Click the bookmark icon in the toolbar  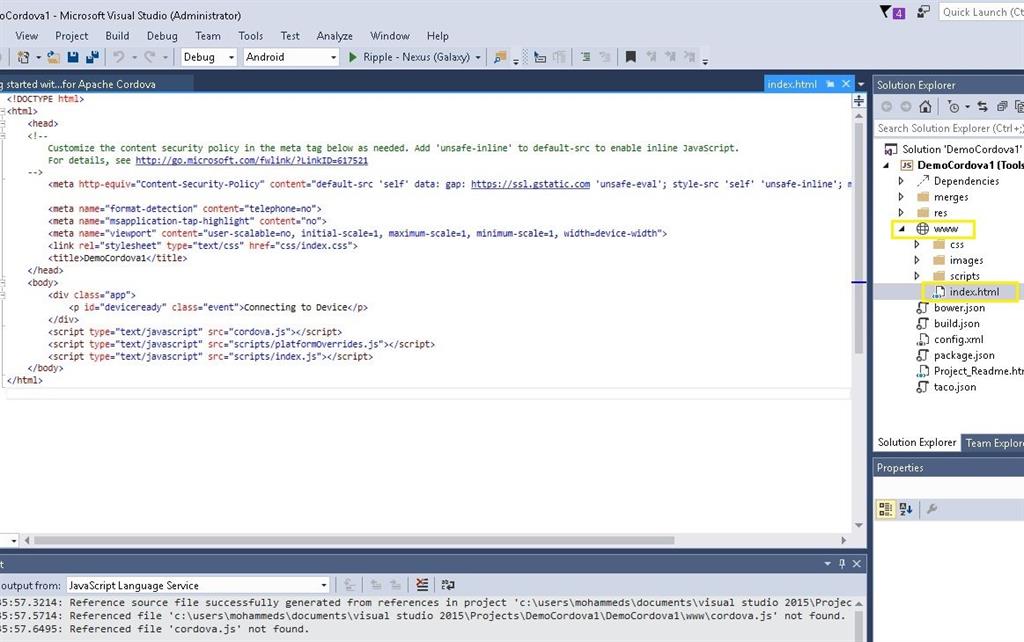tap(631, 57)
